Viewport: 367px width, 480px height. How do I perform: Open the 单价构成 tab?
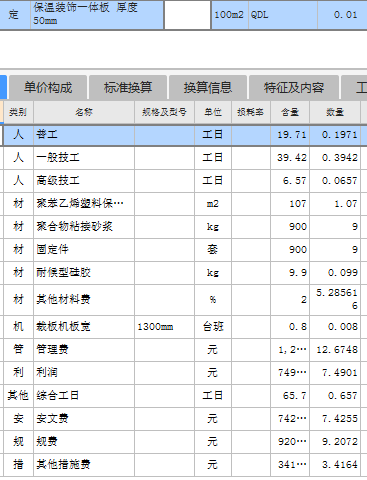coord(48,88)
